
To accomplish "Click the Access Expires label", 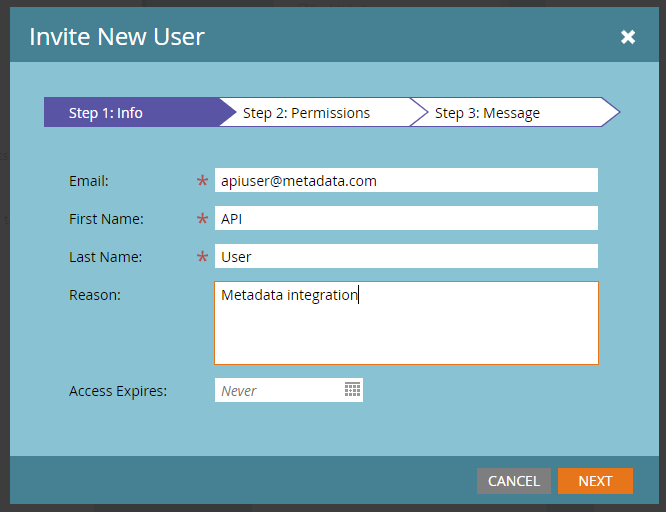I will tap(118, 391).
